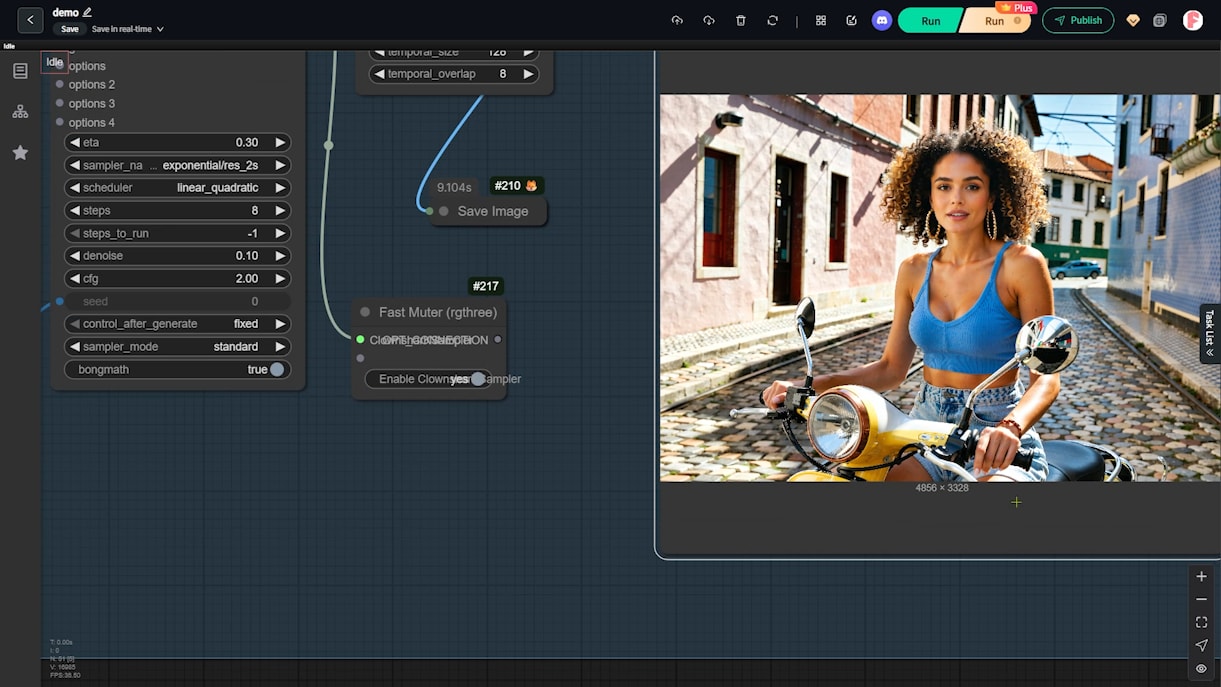1221x687 pixels.
Task: Click the cloud upload icon
Action: (677, 20)
